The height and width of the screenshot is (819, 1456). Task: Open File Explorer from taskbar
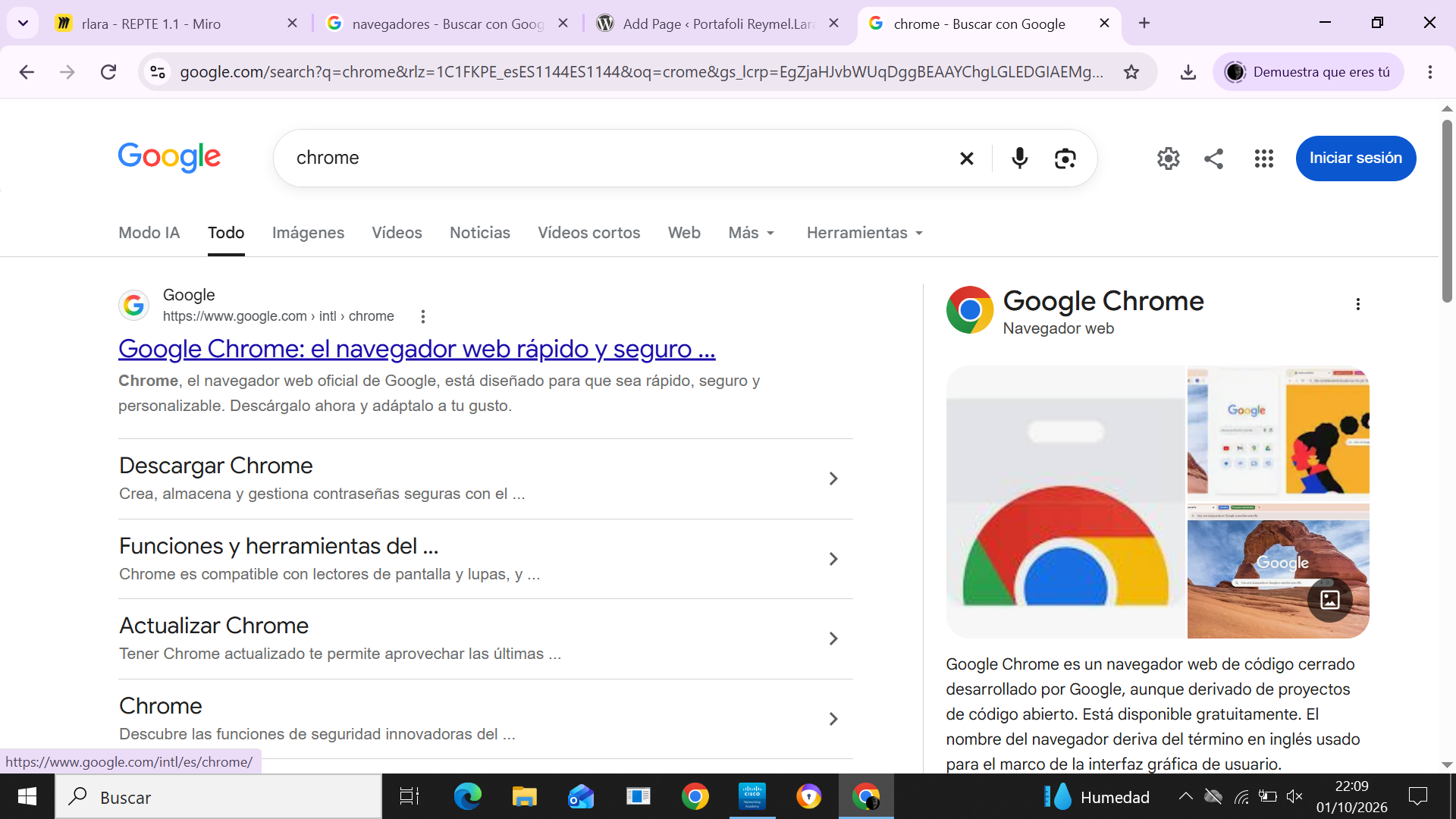(524, 797)
